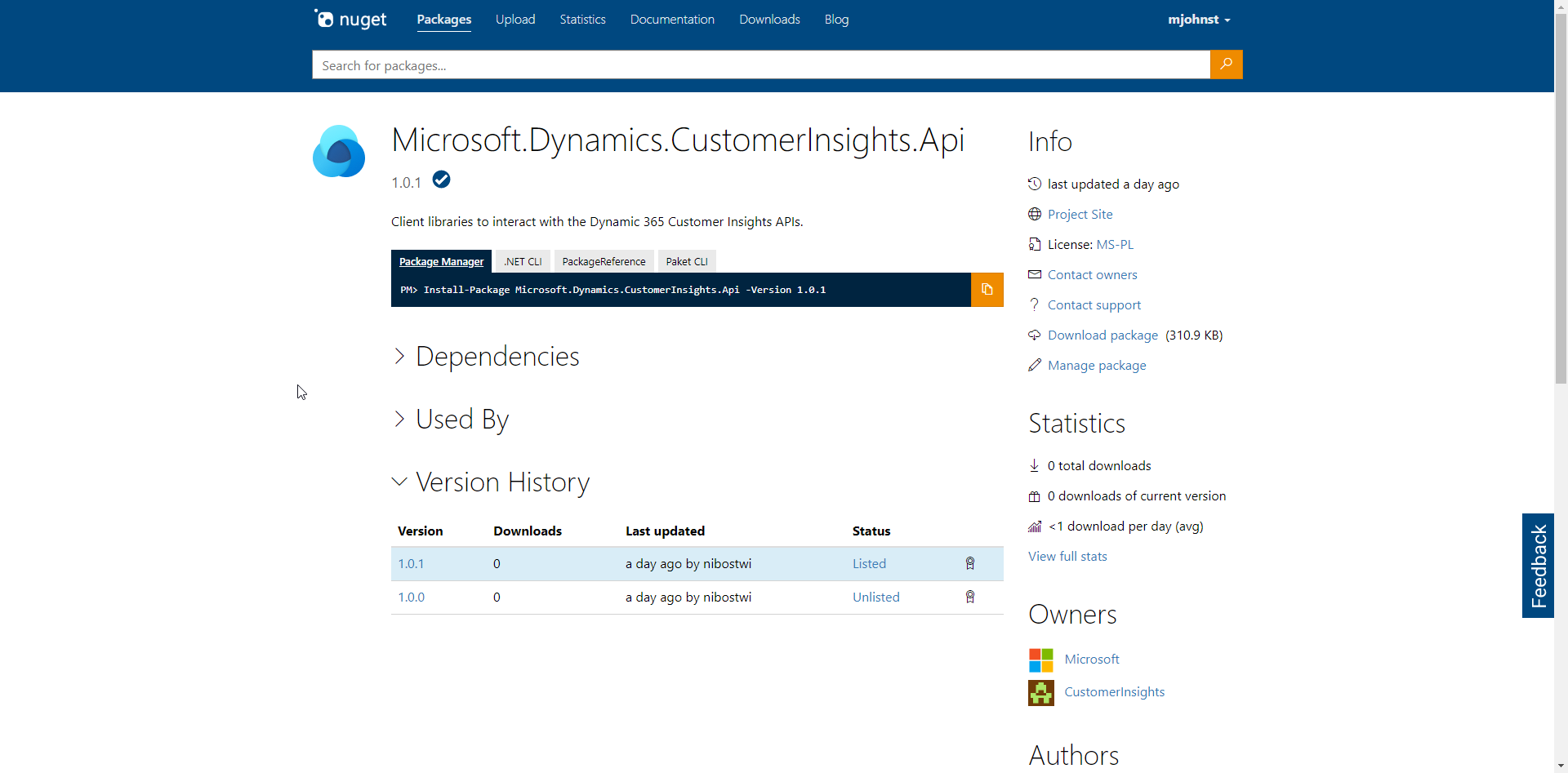
Task: Click the envelope icon beside Contact owners
Action: pos(1034,274)
